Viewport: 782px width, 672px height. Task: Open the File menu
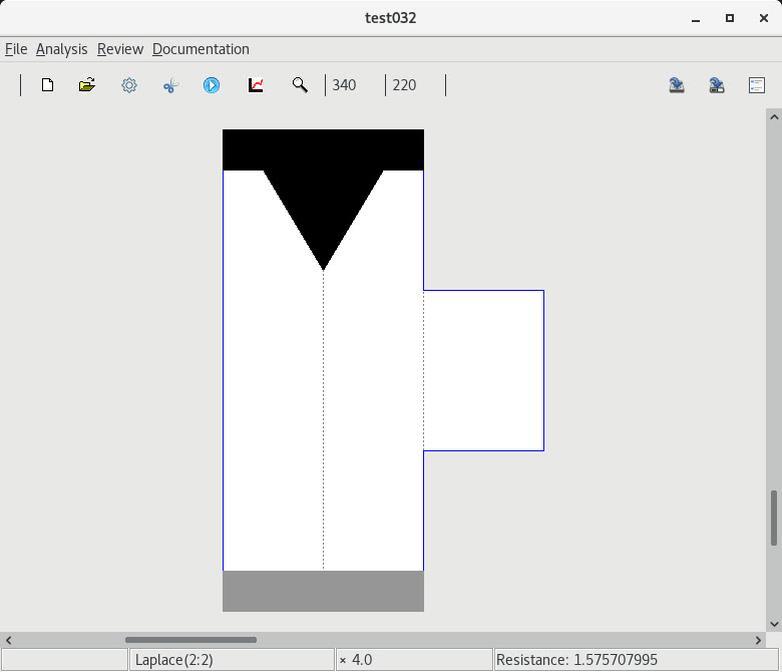(x=16, y=49)
